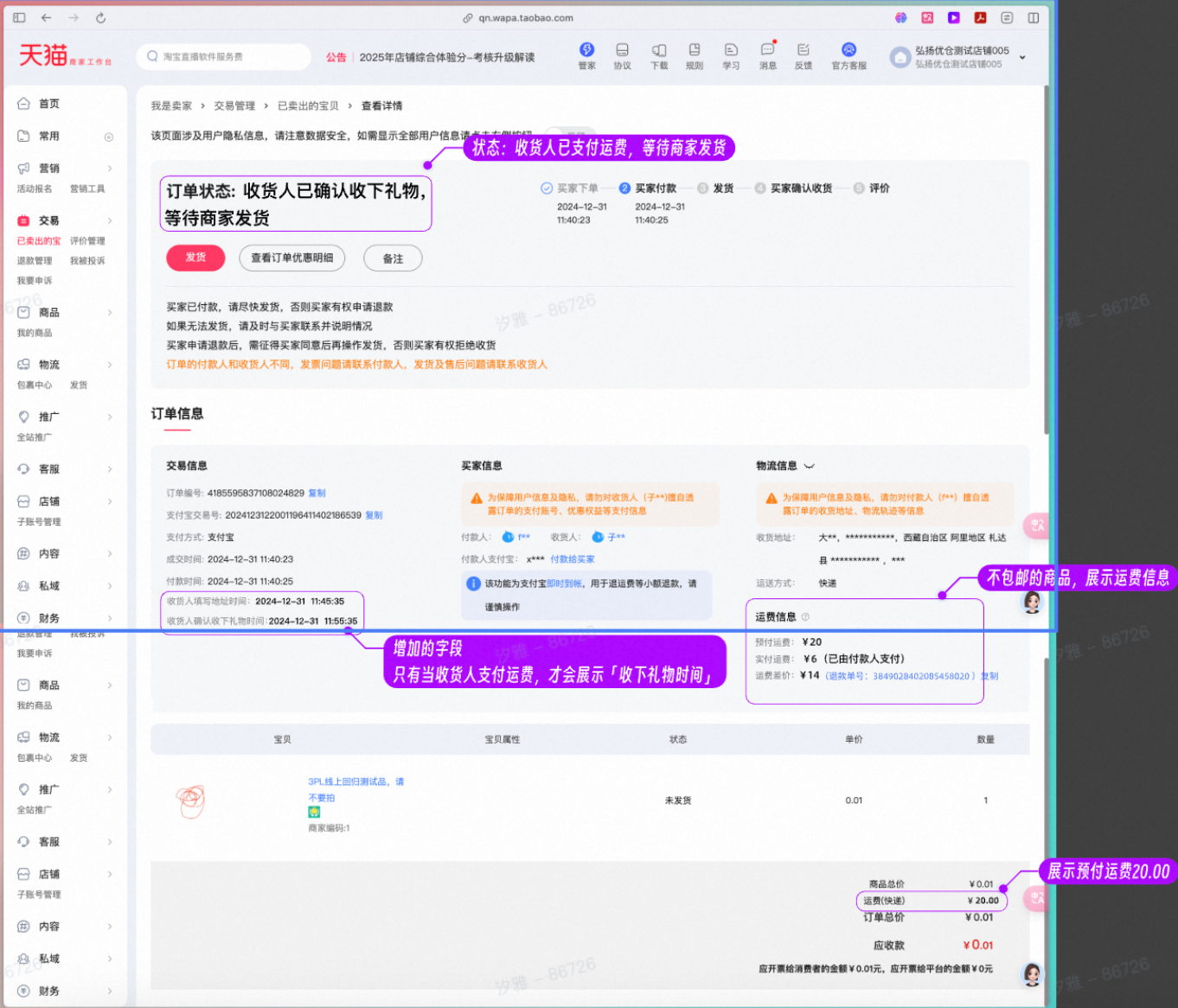This screenshot has height=1008, width=1178.
Task: Open the 规则 rules icon
Action: click(x=695, y=56)
